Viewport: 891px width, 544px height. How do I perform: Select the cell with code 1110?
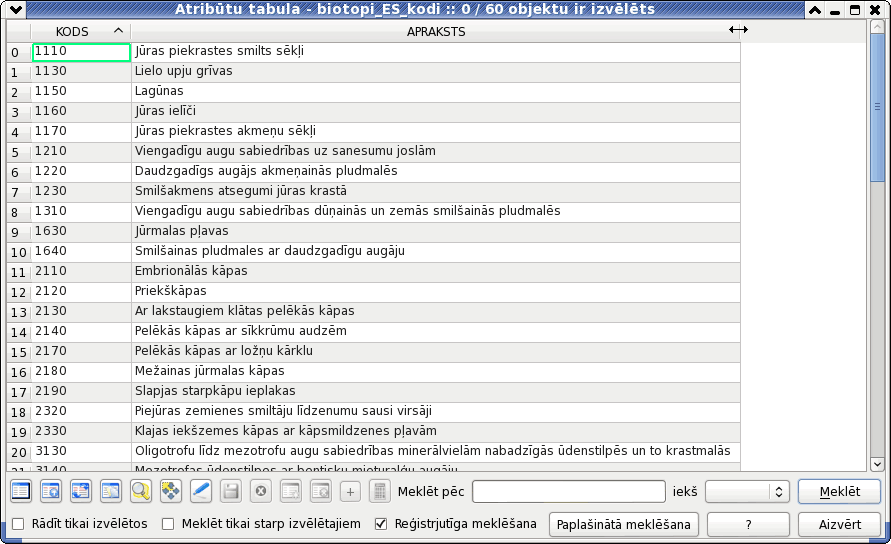pos(81,52)
